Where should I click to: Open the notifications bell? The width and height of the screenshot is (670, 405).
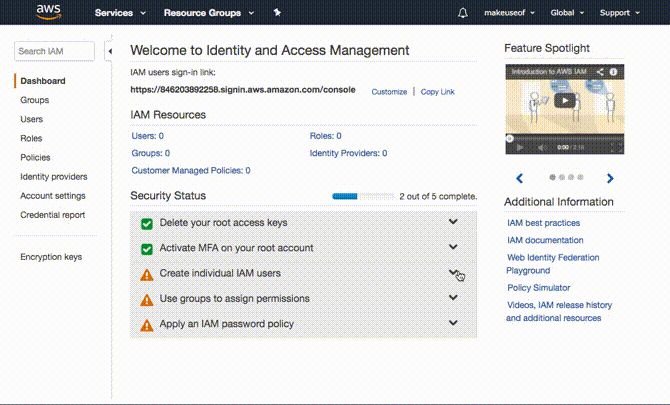462,13
